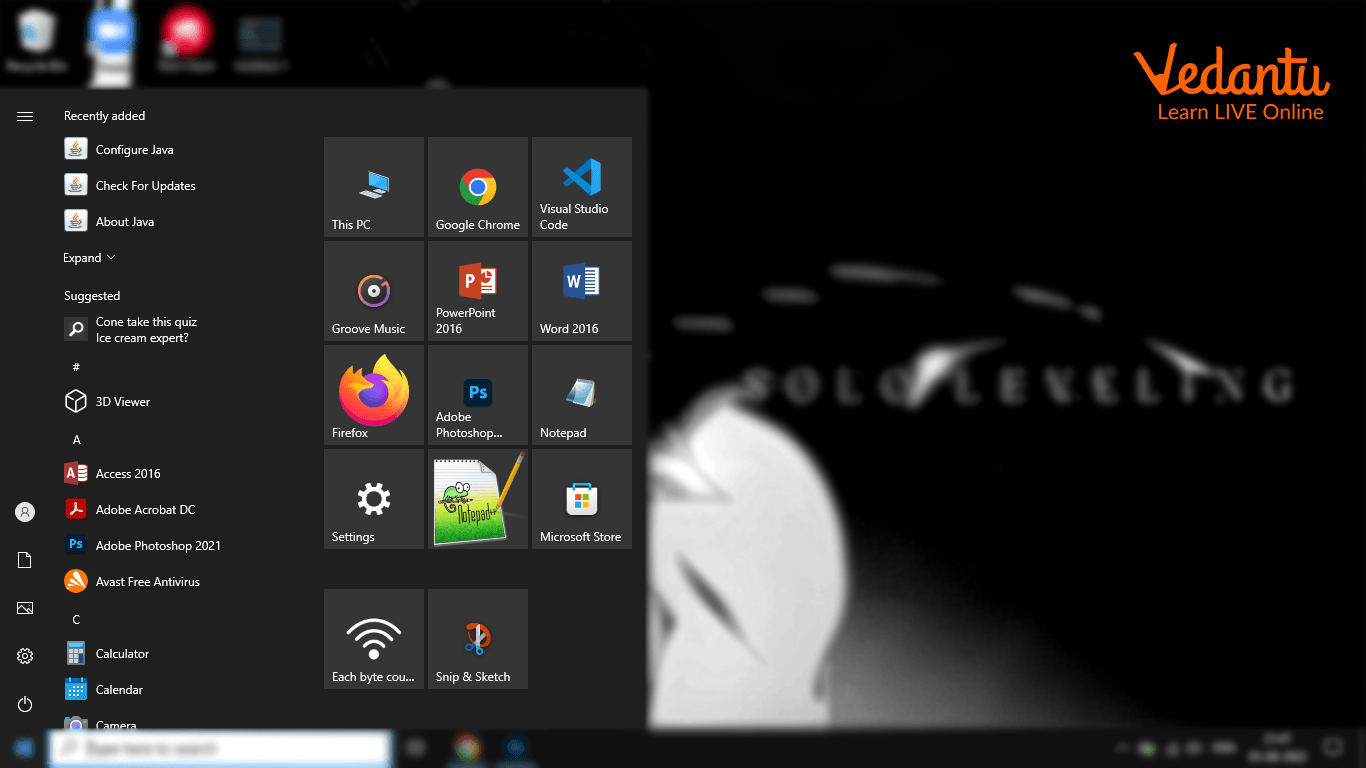Click the Windows Start button
Image resolution: width=1366 pixels, height=768 pixels.
click(x=23, y=748)
